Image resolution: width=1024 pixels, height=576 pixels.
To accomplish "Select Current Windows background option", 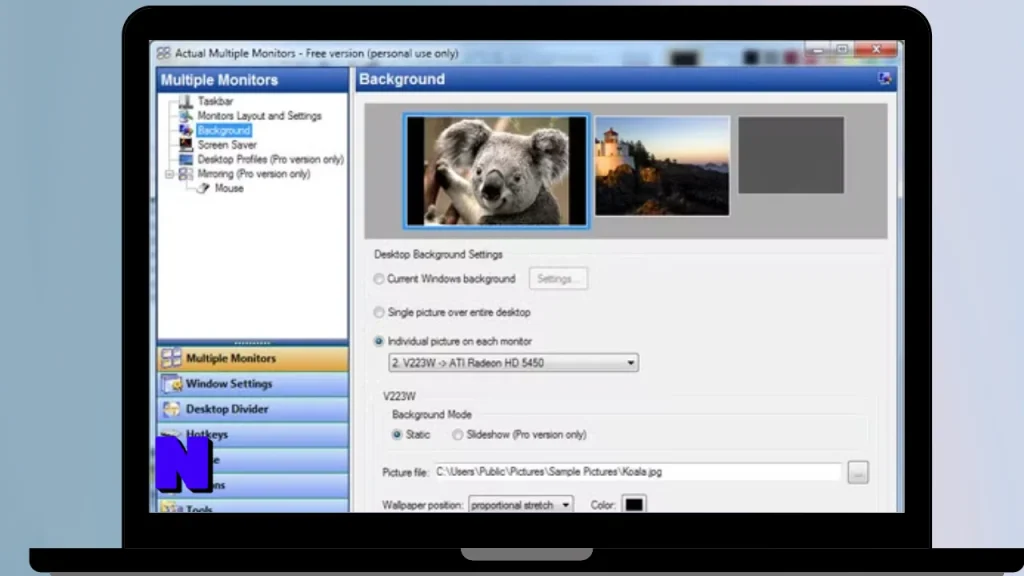I will (379, 279).
